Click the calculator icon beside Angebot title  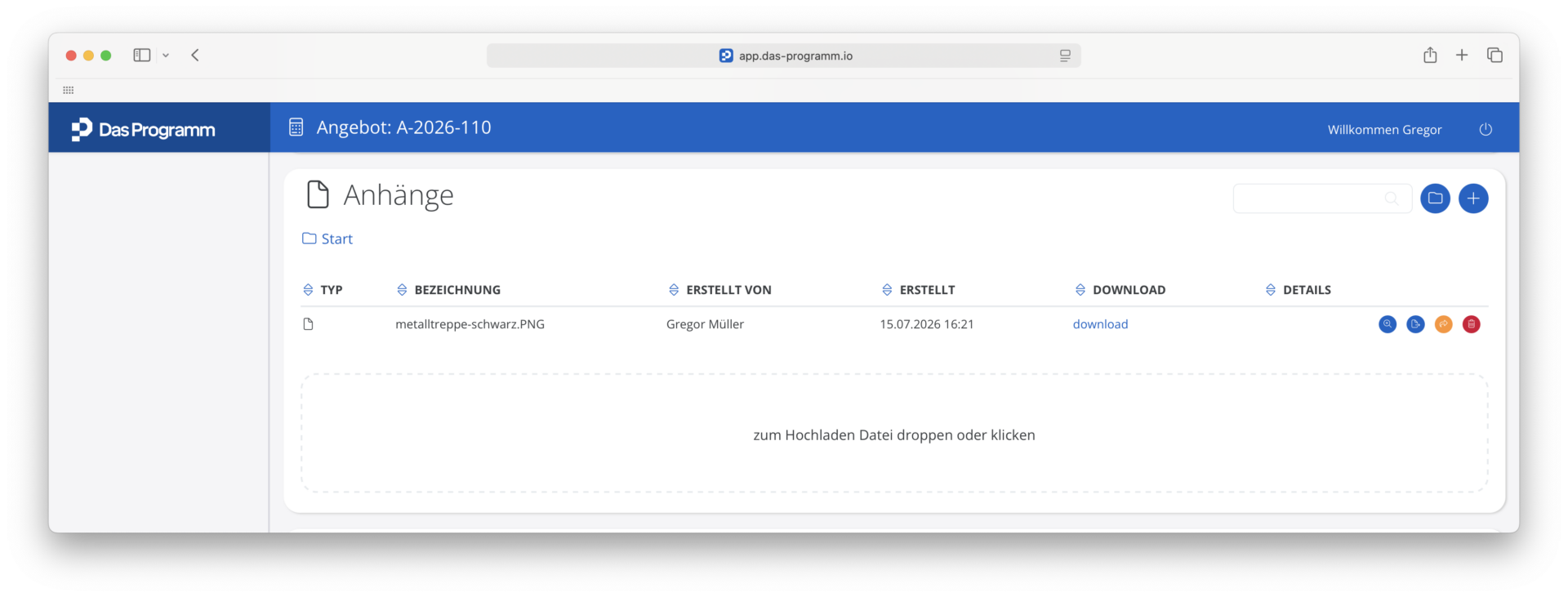click(x=296, y=127)
